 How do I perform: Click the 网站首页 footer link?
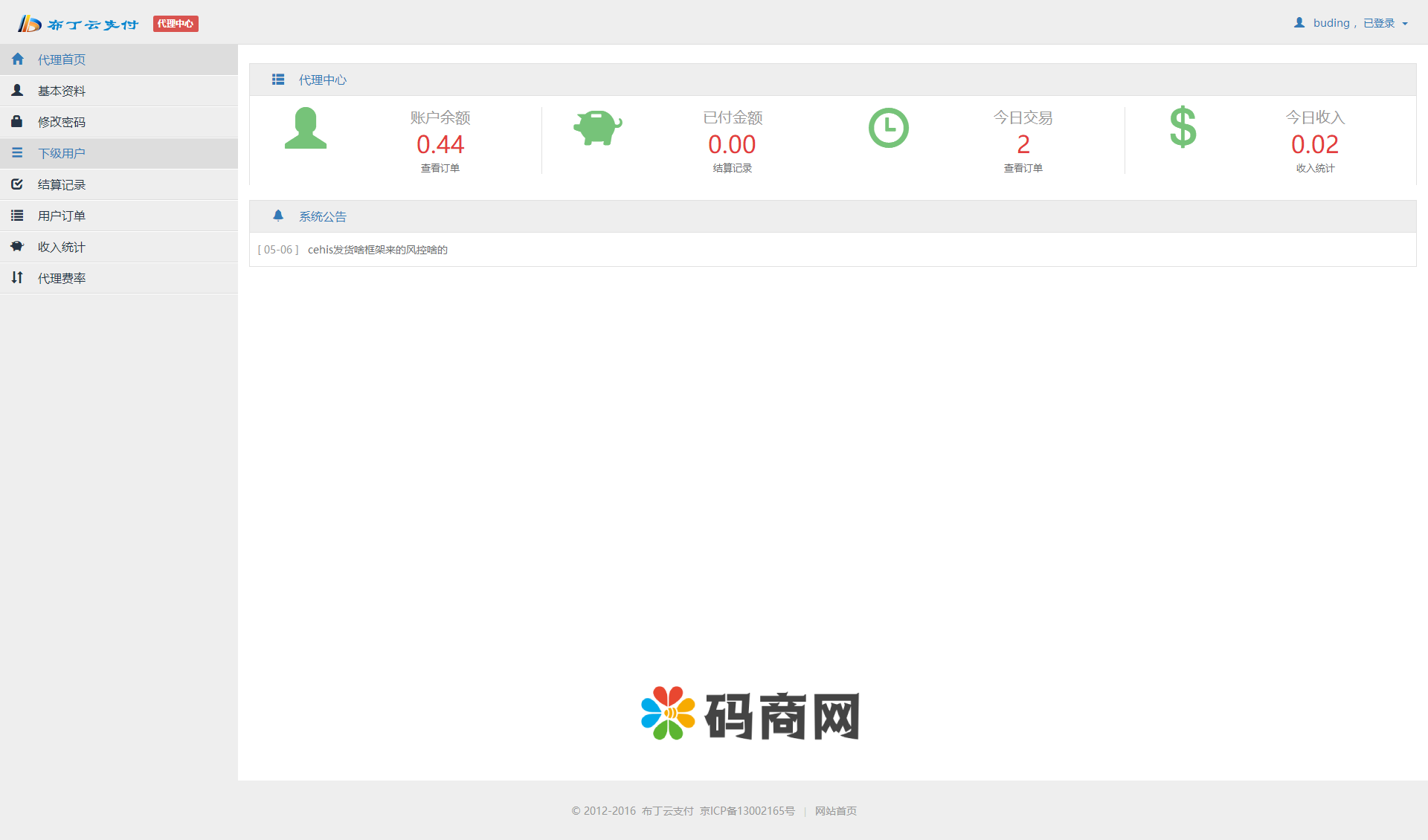pyautogui.click(x=835, y=811)
